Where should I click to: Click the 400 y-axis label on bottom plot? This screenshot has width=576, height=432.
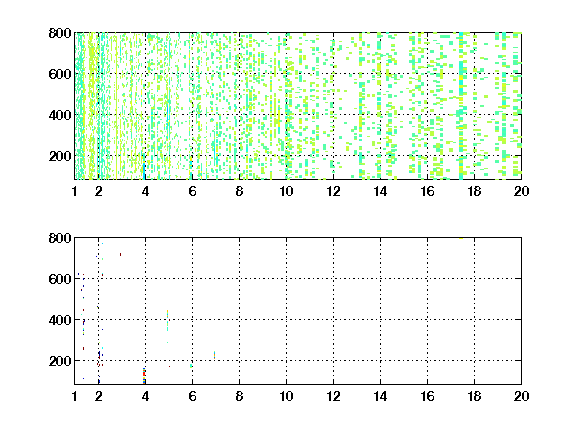[x=60, y=320]
